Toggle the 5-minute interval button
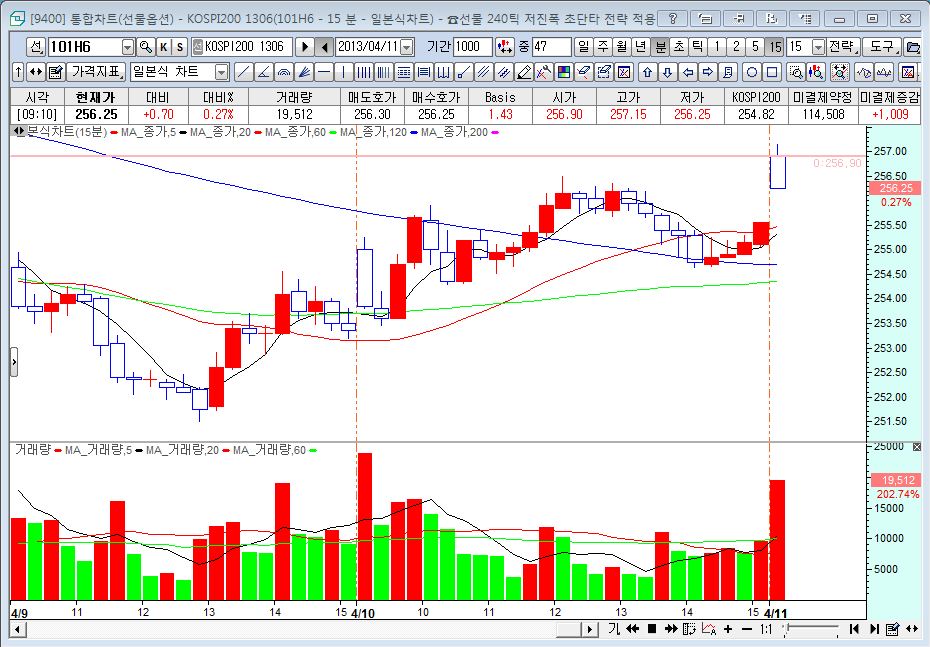The width and height of the screenshot is (930, 647). [756, 47]
